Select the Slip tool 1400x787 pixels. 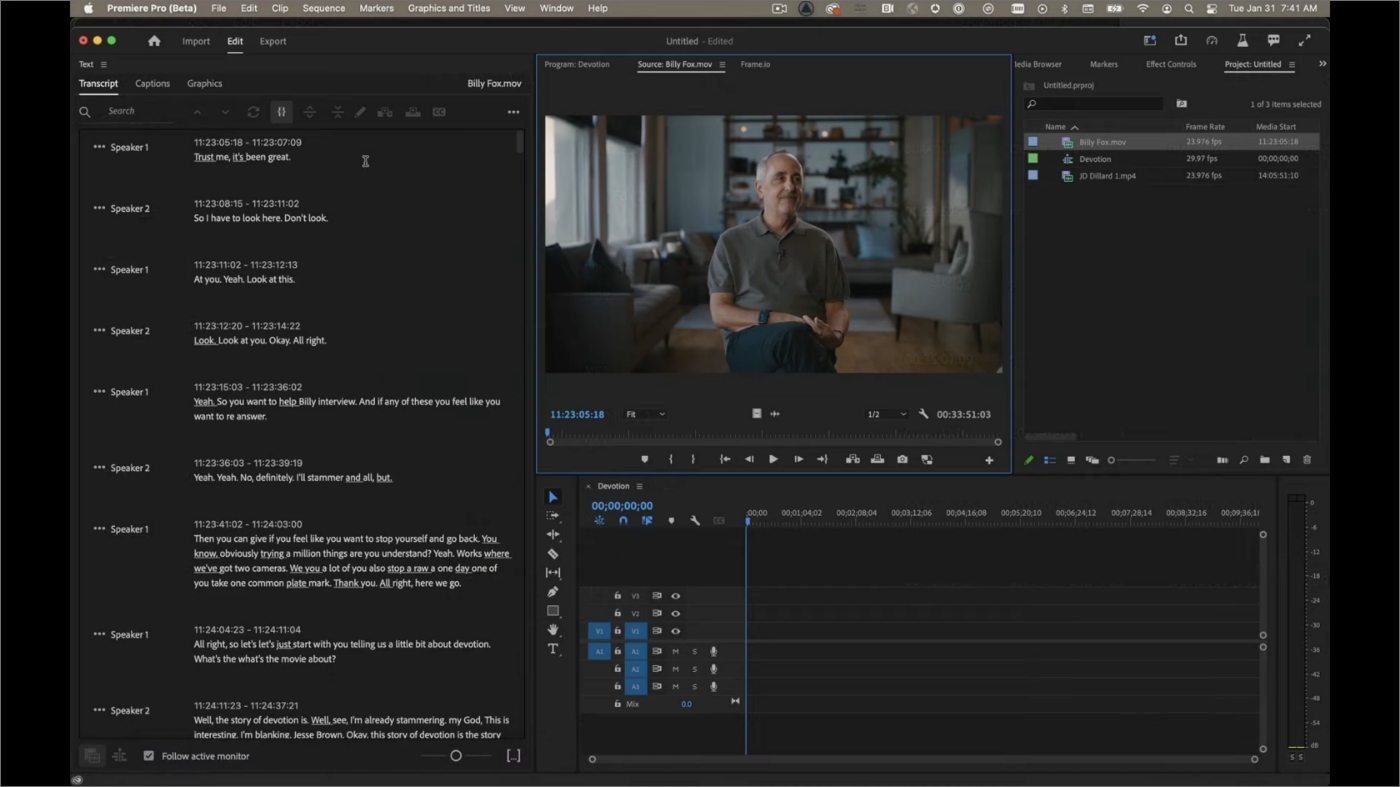click(553, 573)
